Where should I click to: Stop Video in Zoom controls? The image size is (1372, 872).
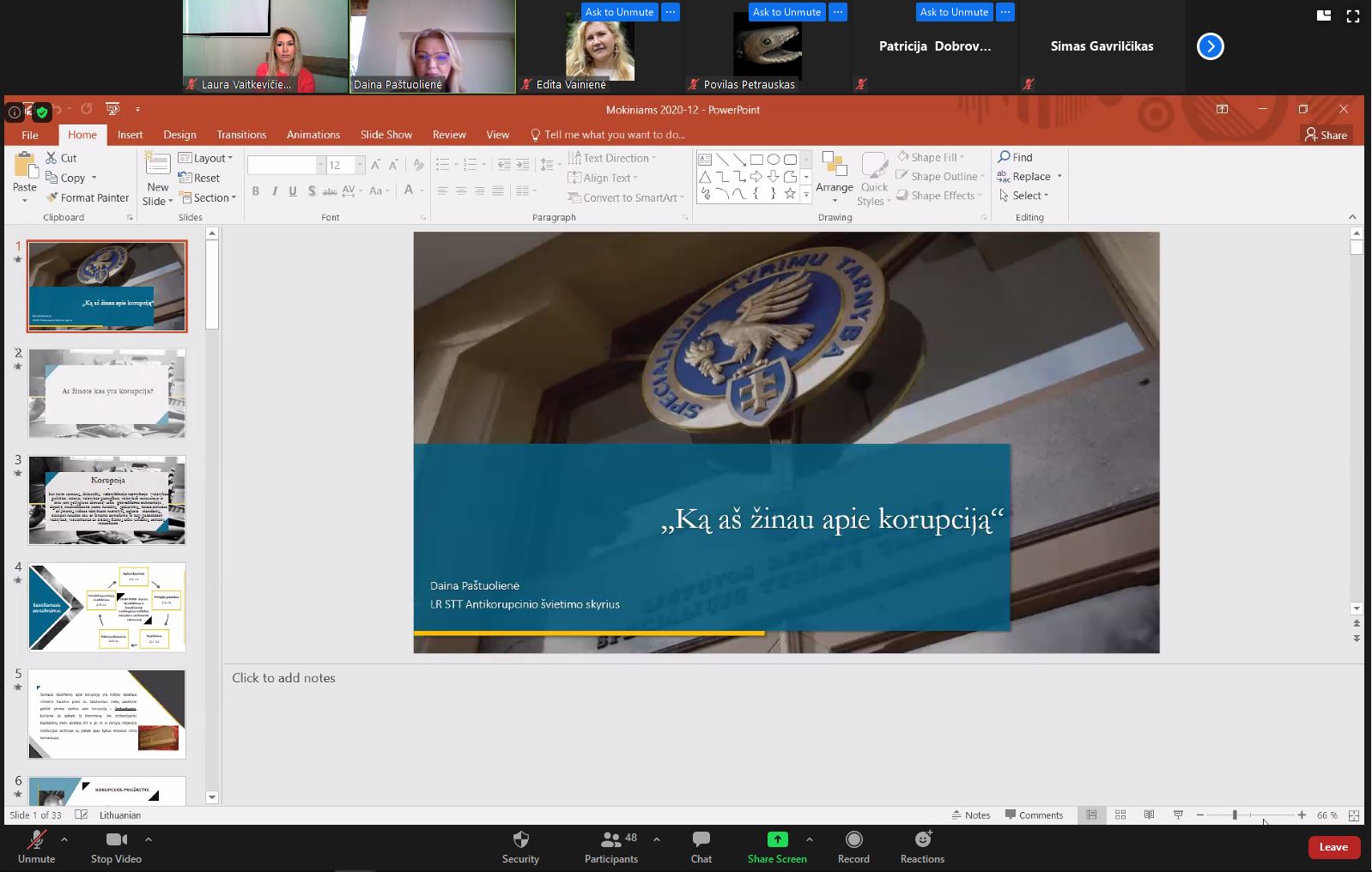point(116,846)
